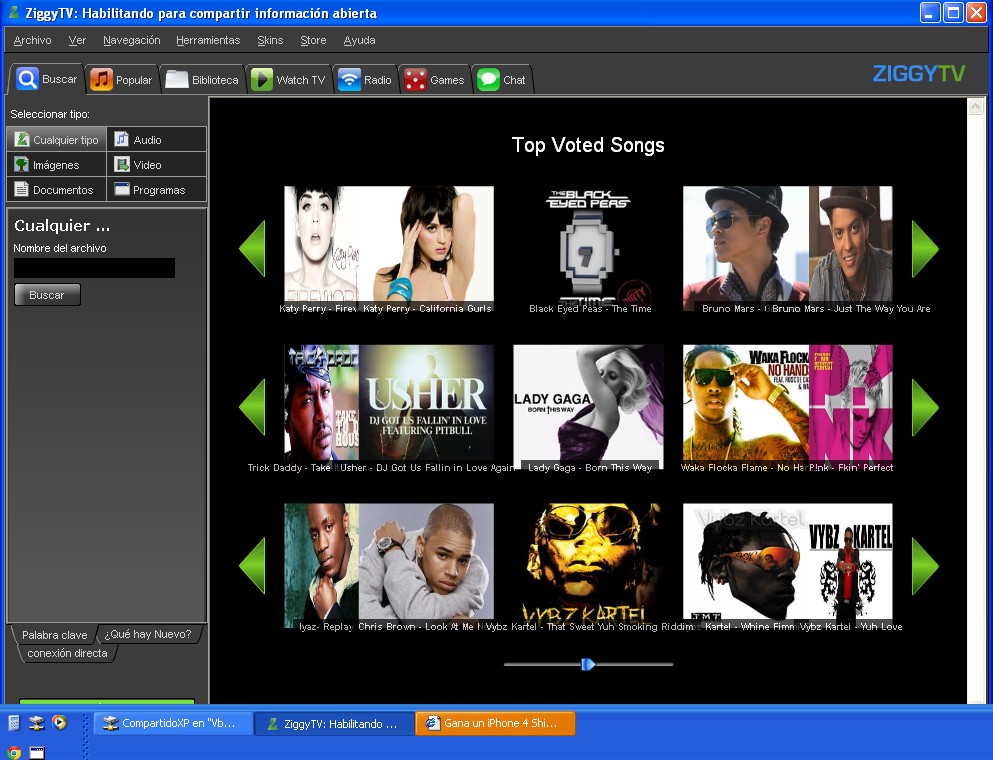Open the Store menu
This screenshot has width=993, height=760.
[x=313, y=40]
